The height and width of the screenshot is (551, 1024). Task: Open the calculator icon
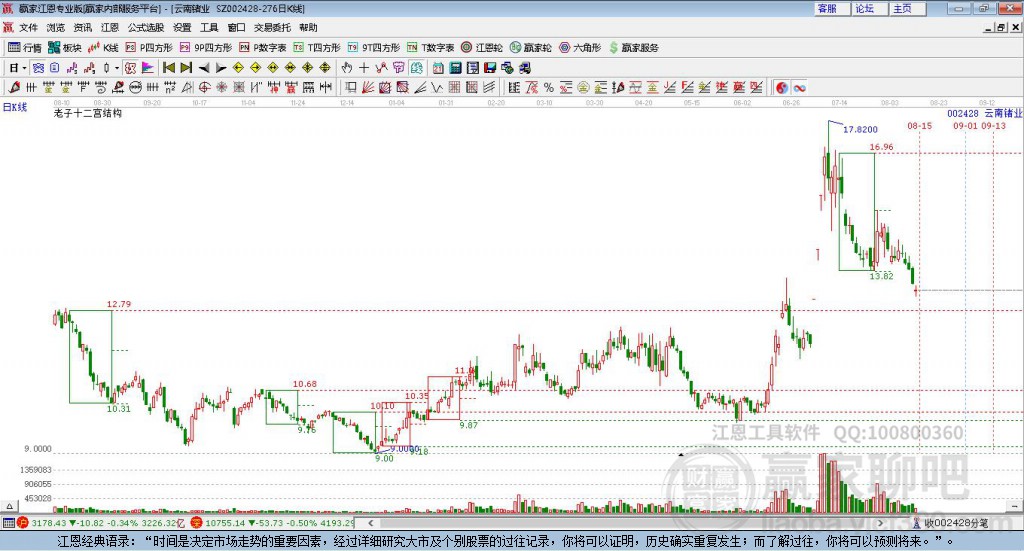tap(455, 68)
